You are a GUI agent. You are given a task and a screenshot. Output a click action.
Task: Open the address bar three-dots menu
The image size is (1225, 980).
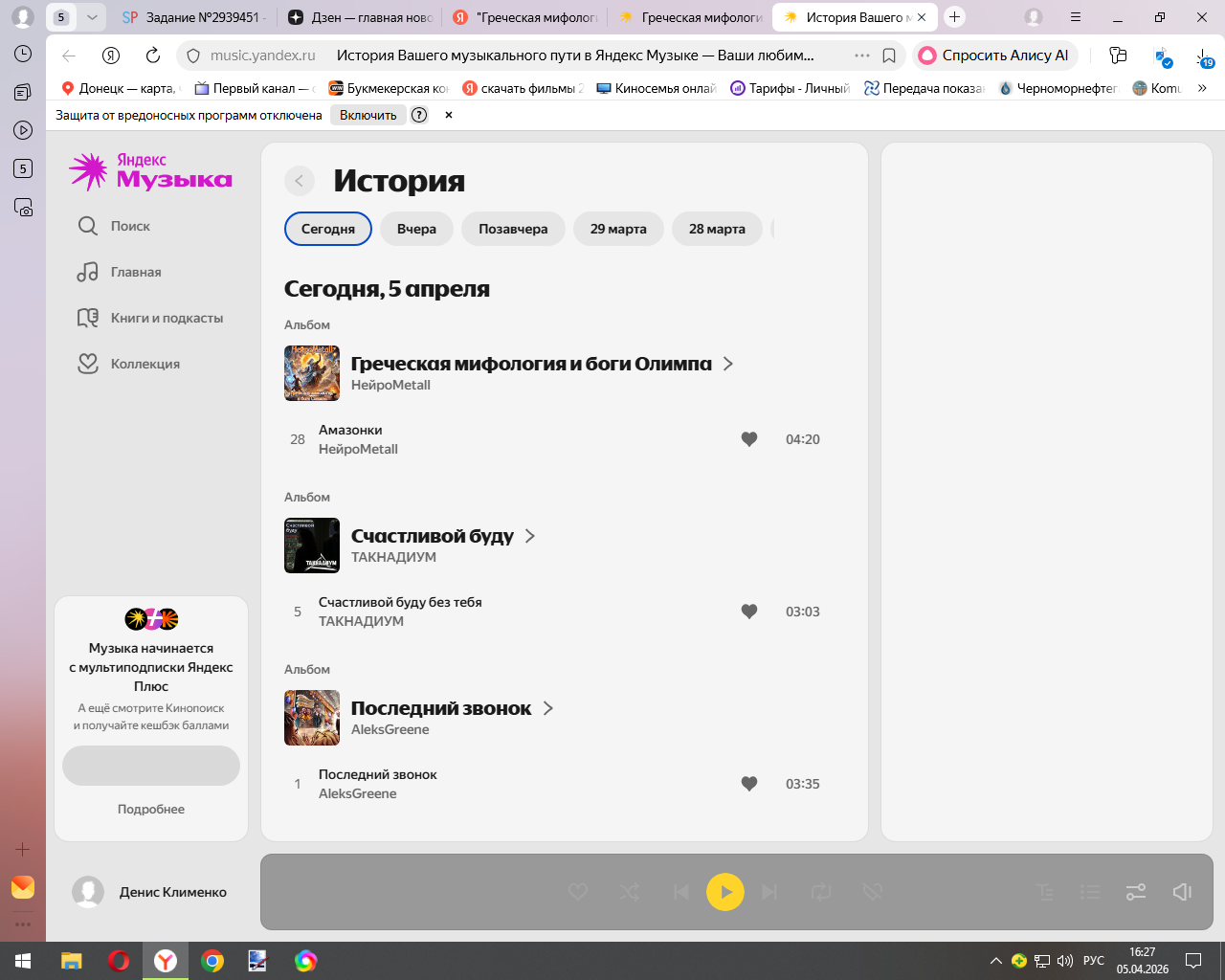(x=862, y=56)
